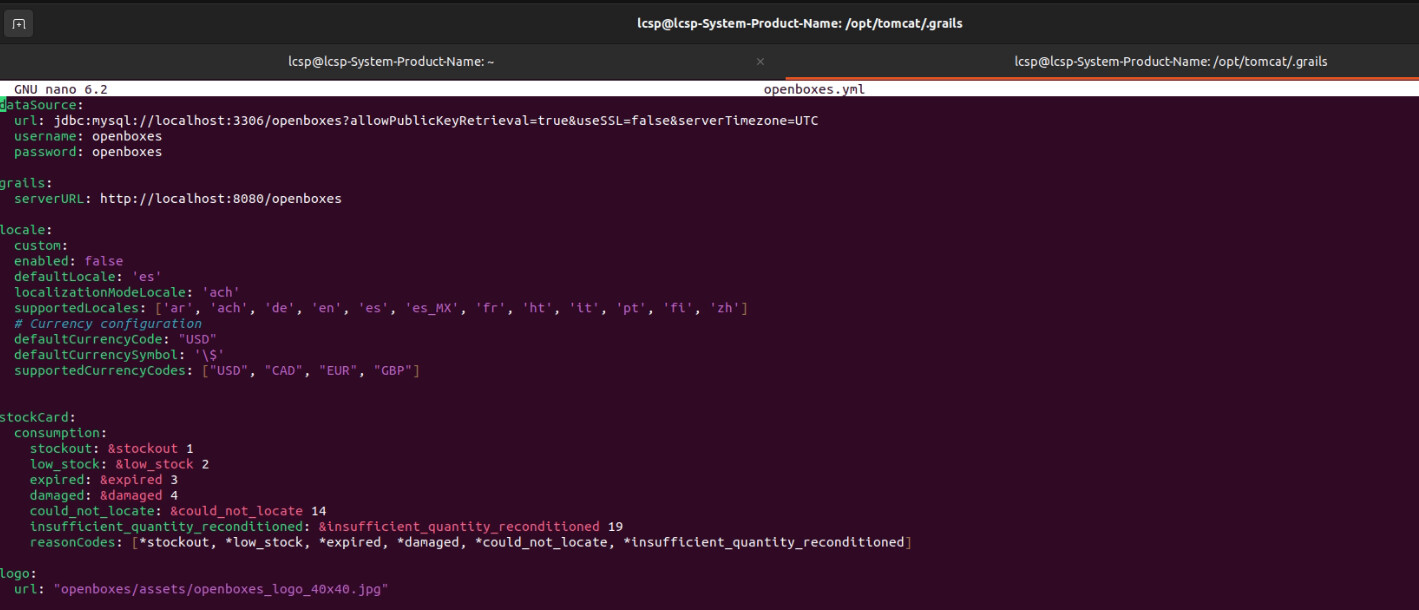
Task: Click the stockCard section key
Action: pyautogui.click(x=37, y=417)
